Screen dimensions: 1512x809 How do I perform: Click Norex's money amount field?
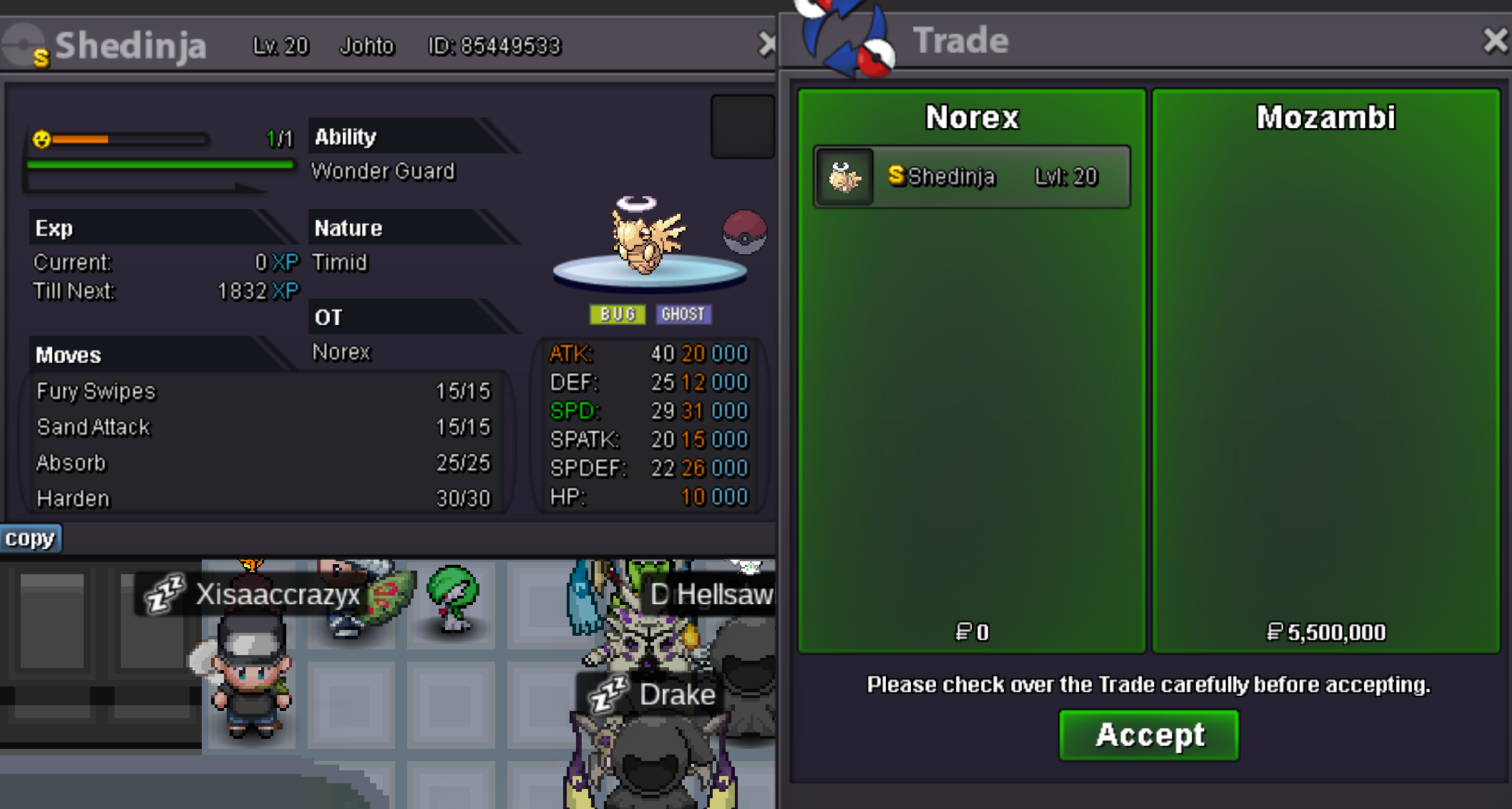pyautogui.click(x=972, y=632)
